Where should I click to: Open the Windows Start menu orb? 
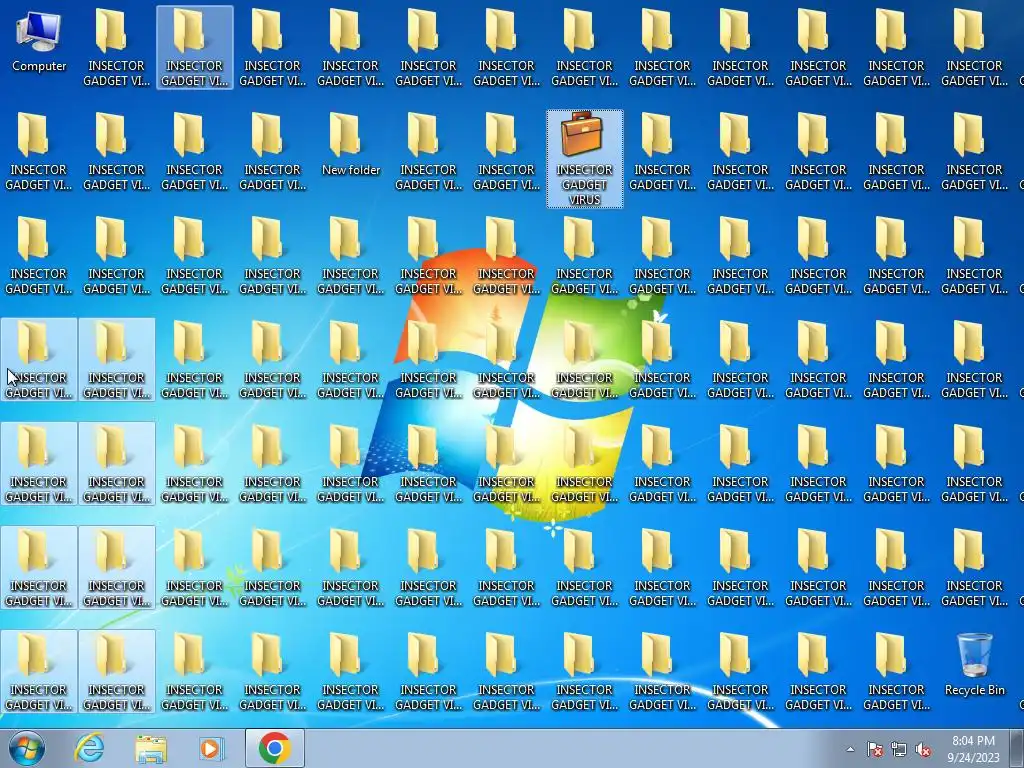pos(27,748)
